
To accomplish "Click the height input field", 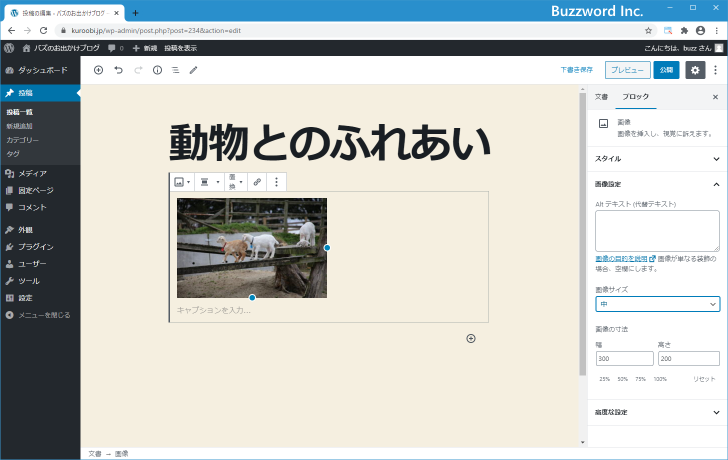I will [689, 358].
